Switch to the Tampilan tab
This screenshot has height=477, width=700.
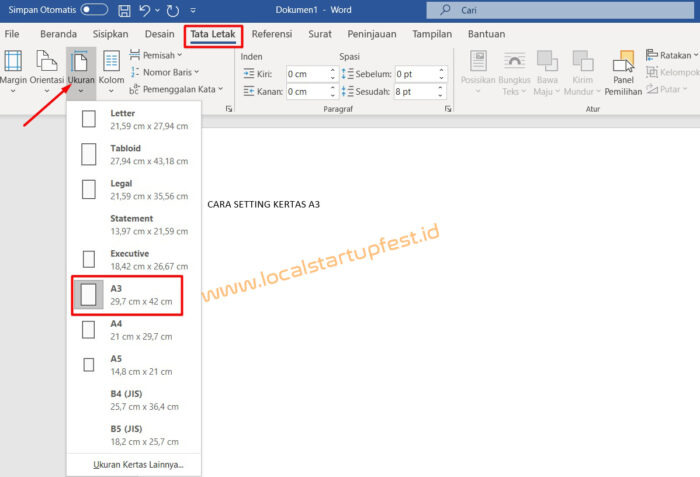tap(432, 34)
